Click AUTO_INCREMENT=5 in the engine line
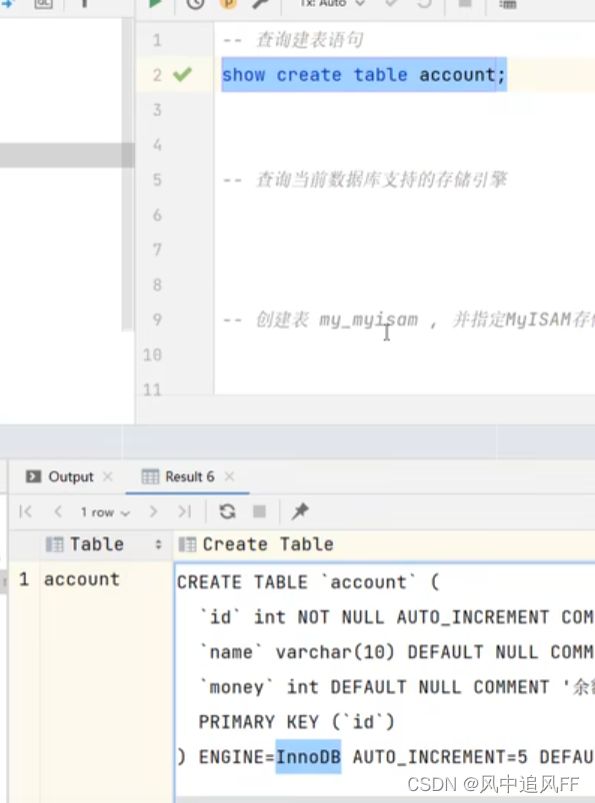595x803 pixels. (x=440, y=757)
